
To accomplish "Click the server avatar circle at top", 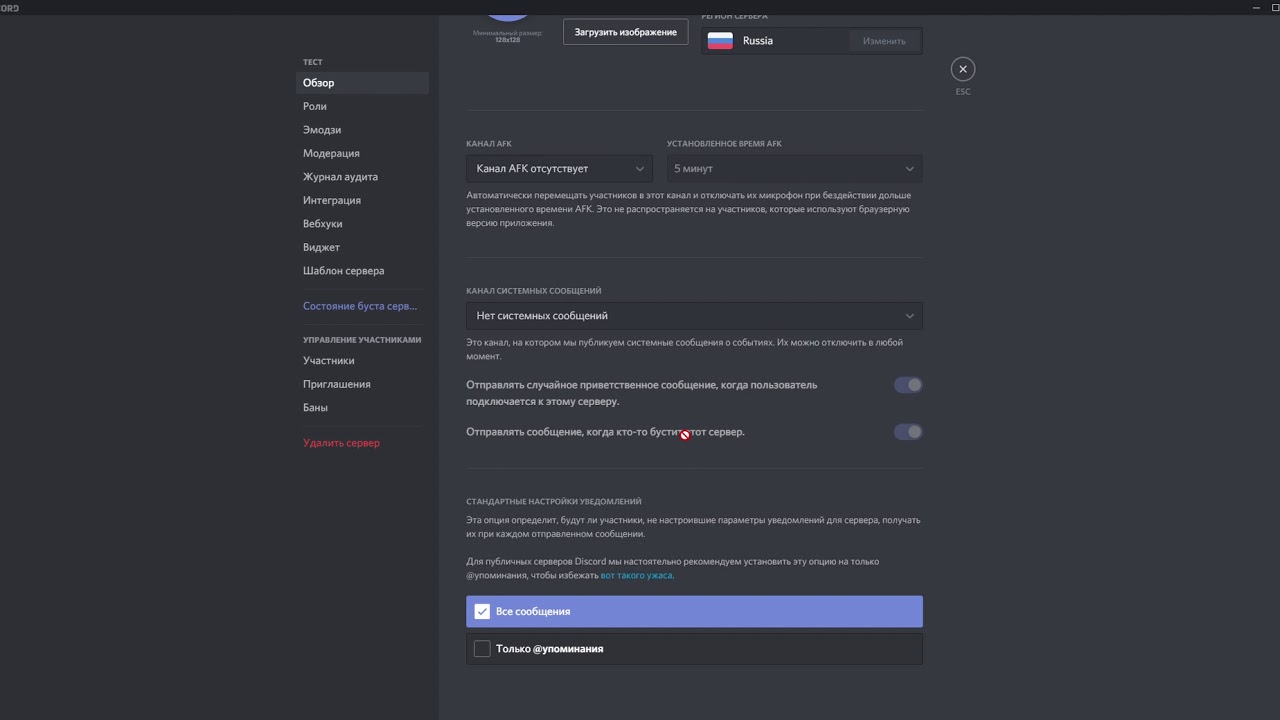I will pyautogui.click(x=508, y=8).
